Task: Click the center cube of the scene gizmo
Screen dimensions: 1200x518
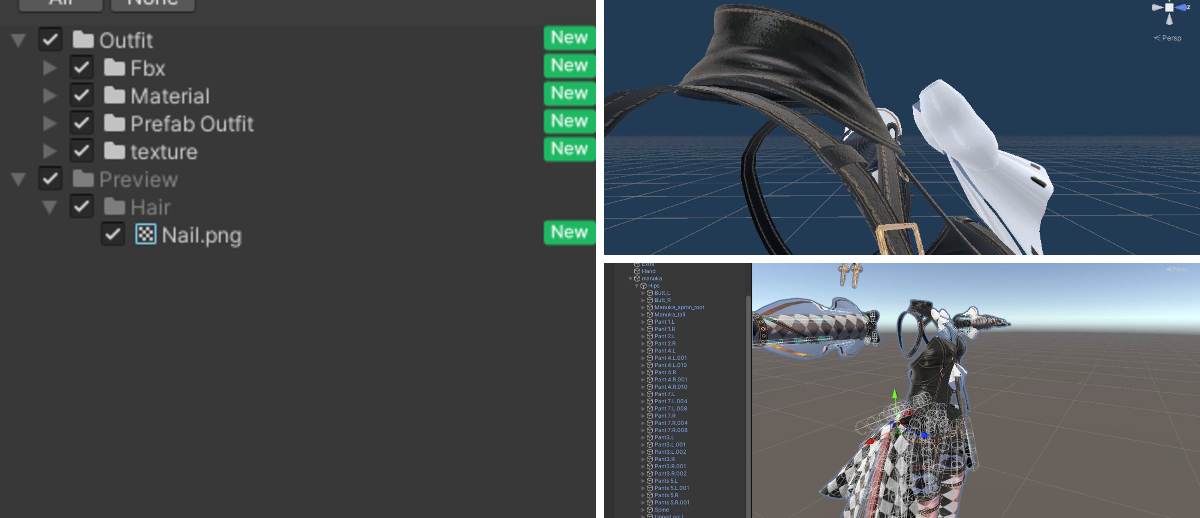Action: point(1169,7)
